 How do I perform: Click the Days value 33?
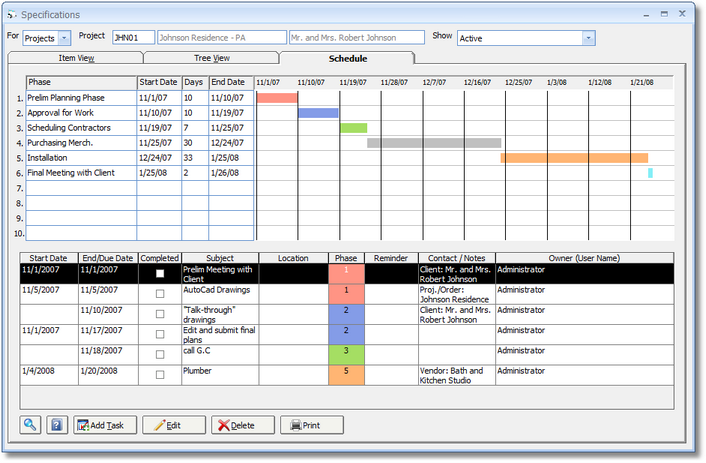(195, 158)
